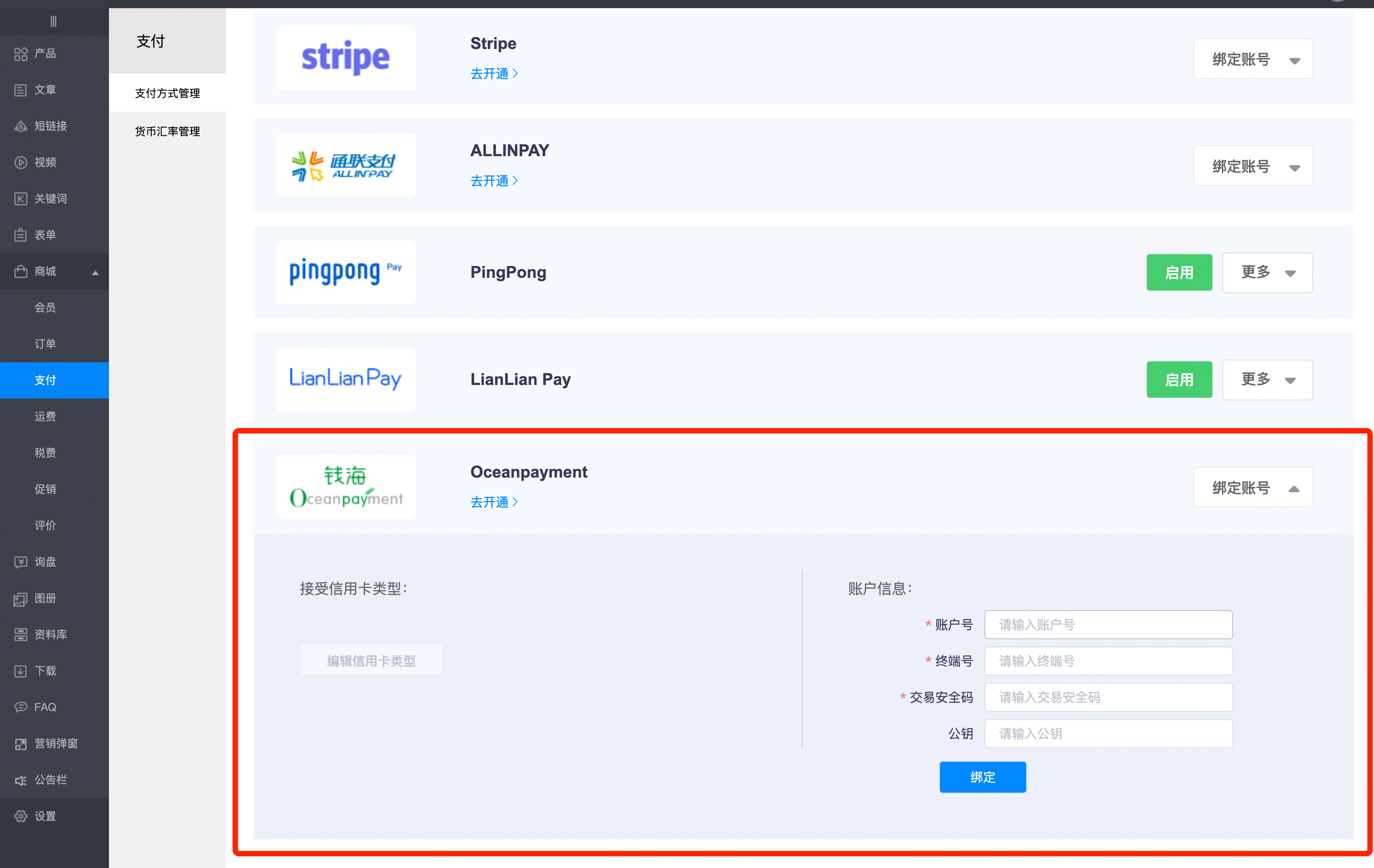1374x868 pixels.
Task: Click the Keywords K icon
Action: coord(20,198)
